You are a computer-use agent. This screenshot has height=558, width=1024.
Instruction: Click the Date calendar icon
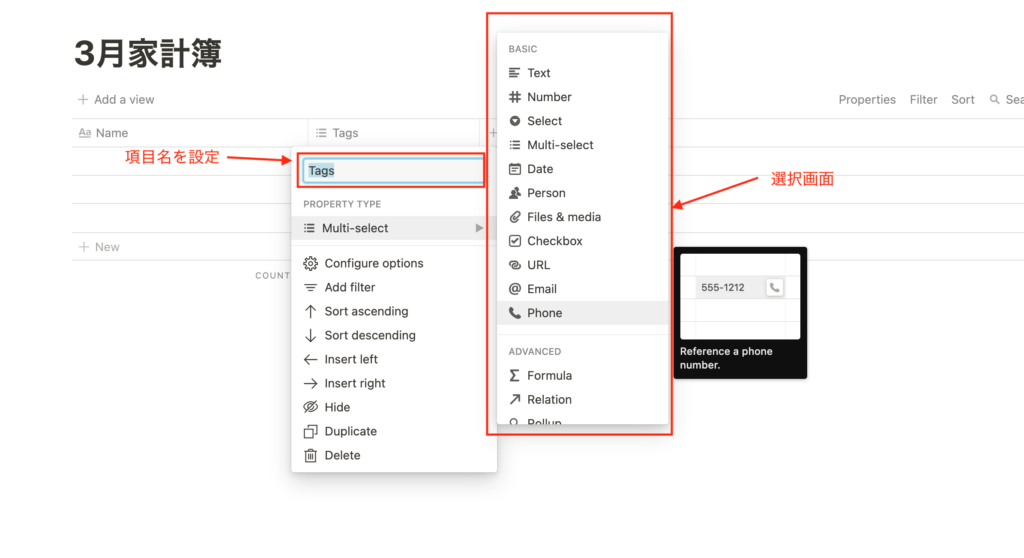tap(515, 169)
